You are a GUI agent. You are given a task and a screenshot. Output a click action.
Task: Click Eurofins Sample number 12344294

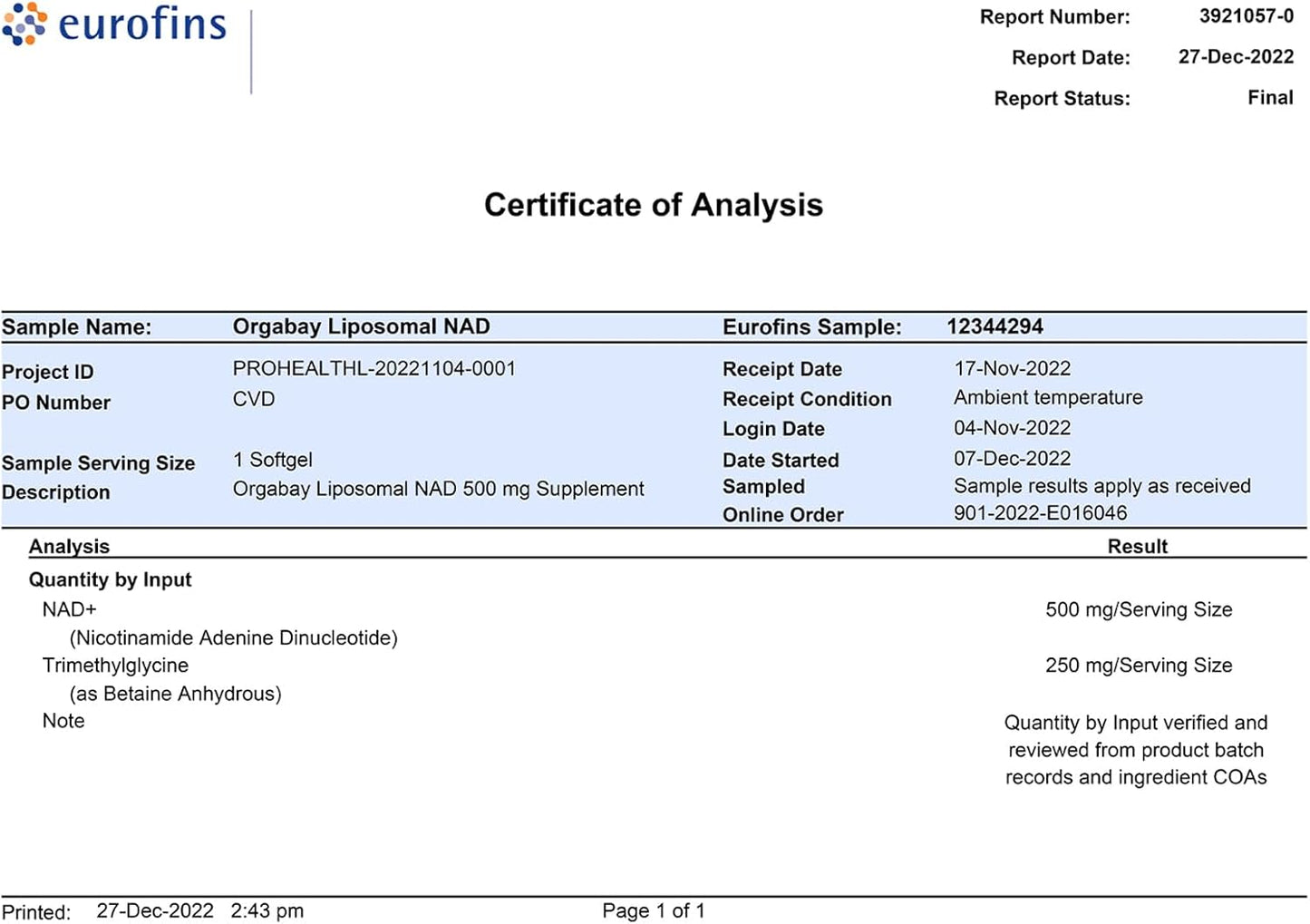pos(995,326)
